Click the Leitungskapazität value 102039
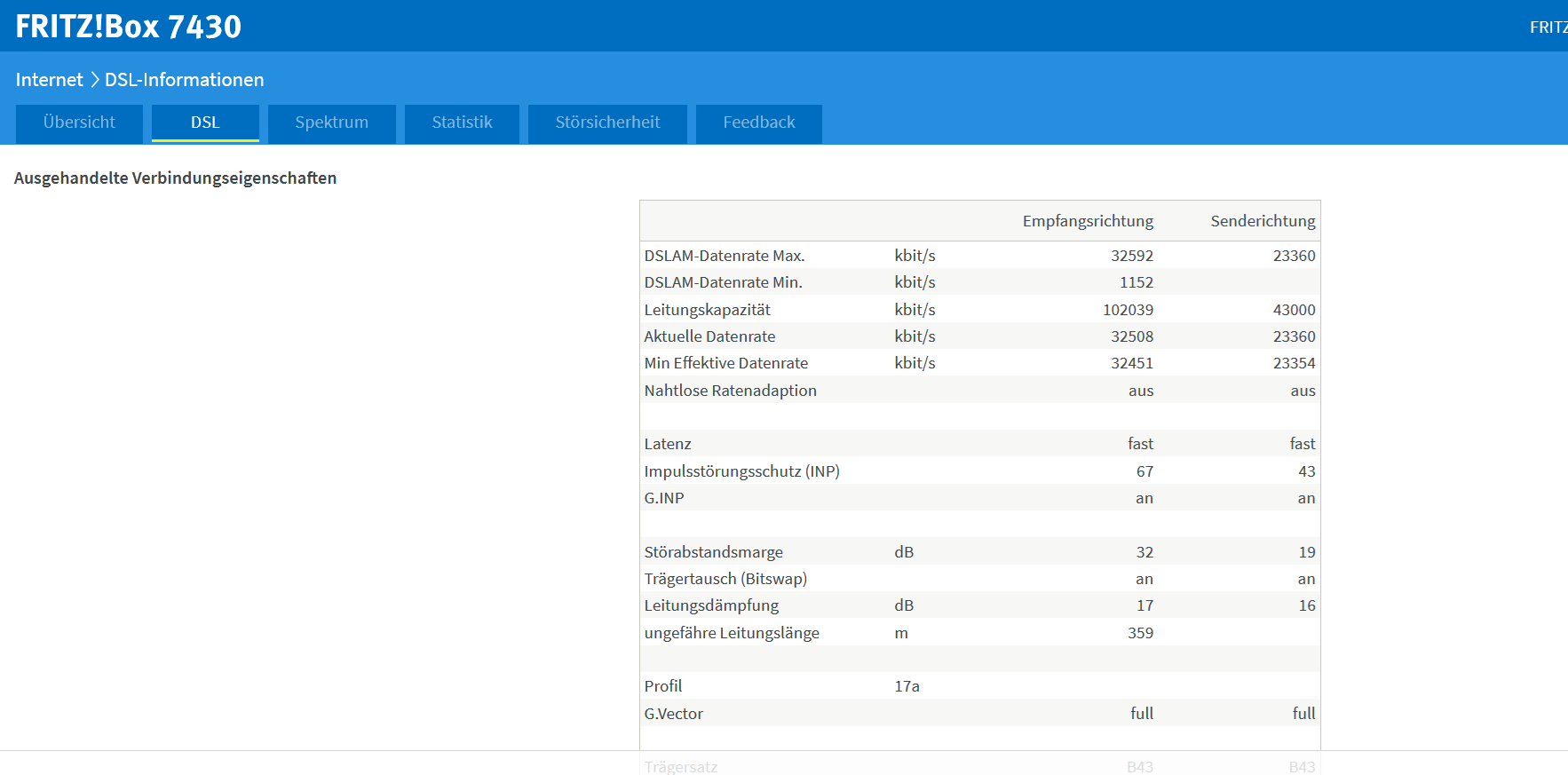This screenshot has height=775, width=1568. pos(1128,310)
